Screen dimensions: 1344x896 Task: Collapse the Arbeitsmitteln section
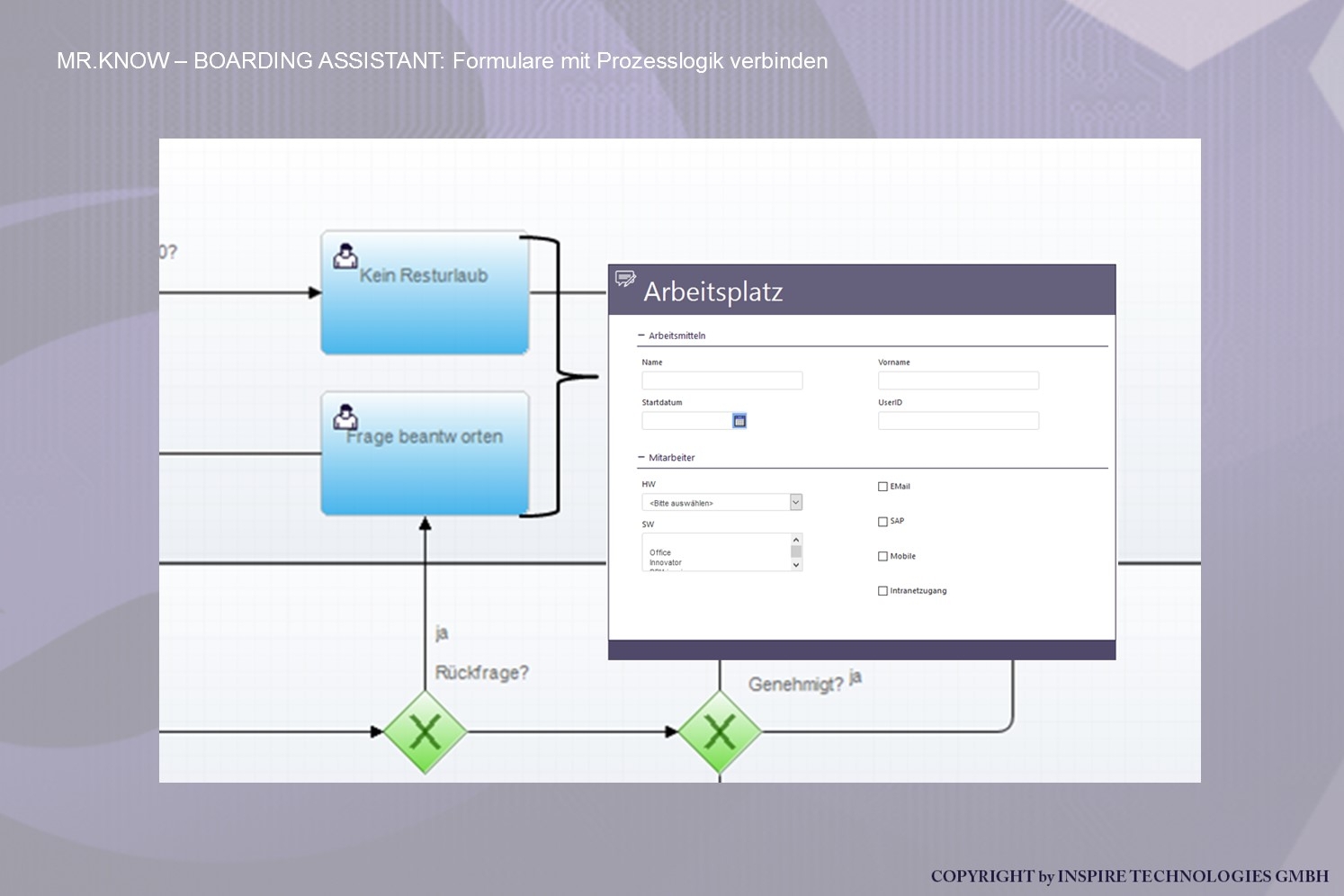pyautogui.click(x=641, y=336)
